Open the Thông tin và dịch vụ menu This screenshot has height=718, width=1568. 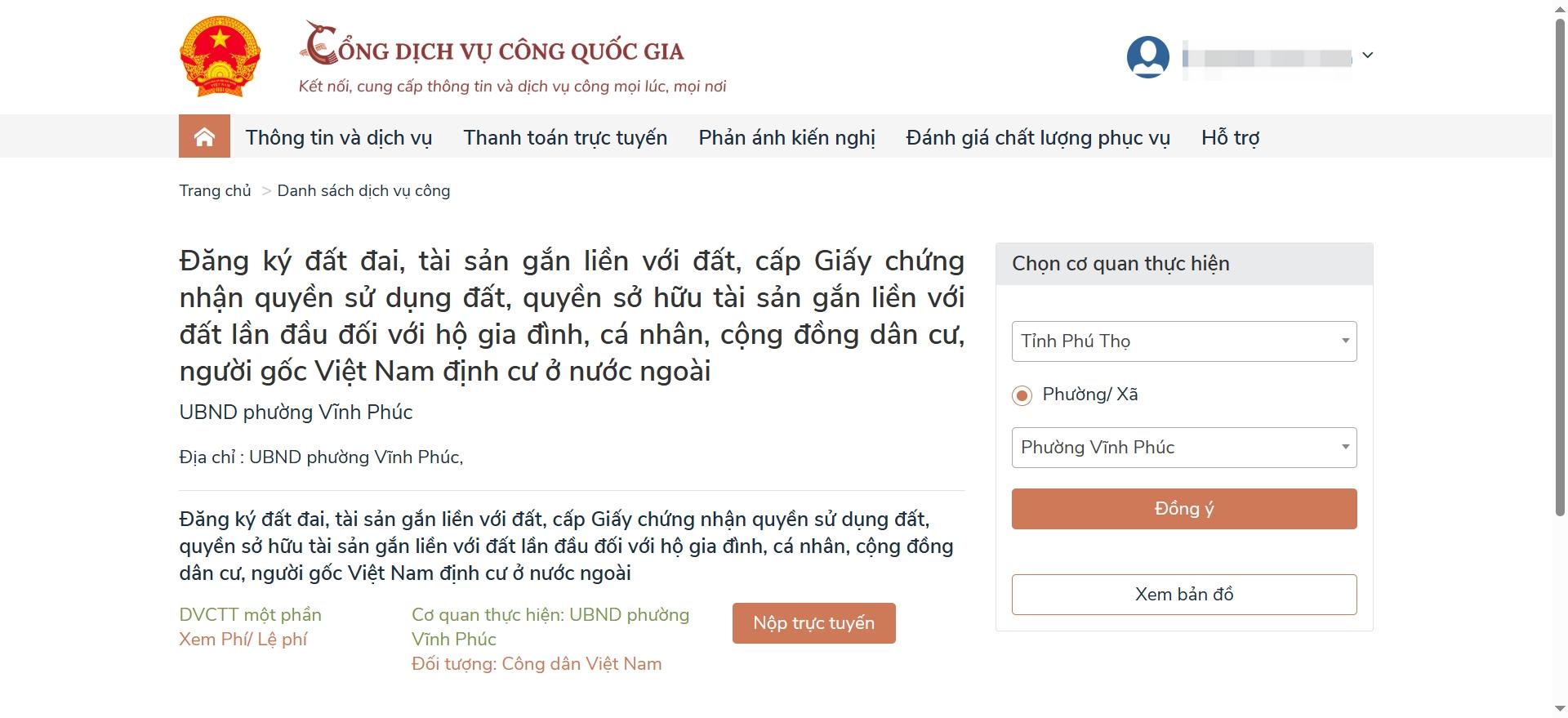(x=340, y=137)
